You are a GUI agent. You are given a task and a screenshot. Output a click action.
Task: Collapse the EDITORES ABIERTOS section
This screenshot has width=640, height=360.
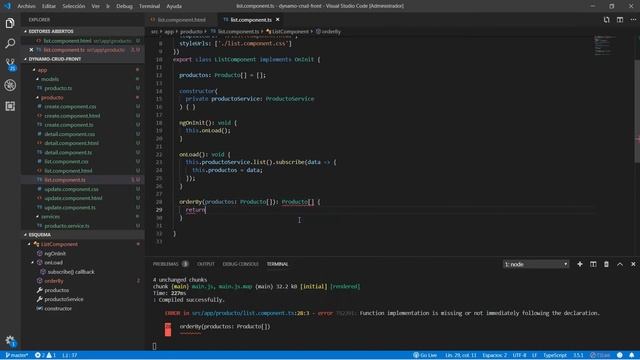tap(25, 31)
